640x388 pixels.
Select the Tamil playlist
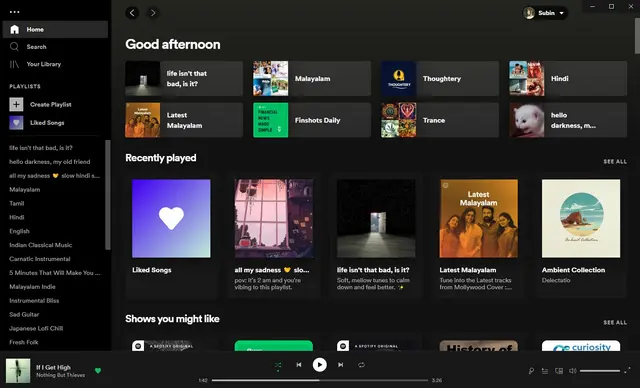(17, 203)
